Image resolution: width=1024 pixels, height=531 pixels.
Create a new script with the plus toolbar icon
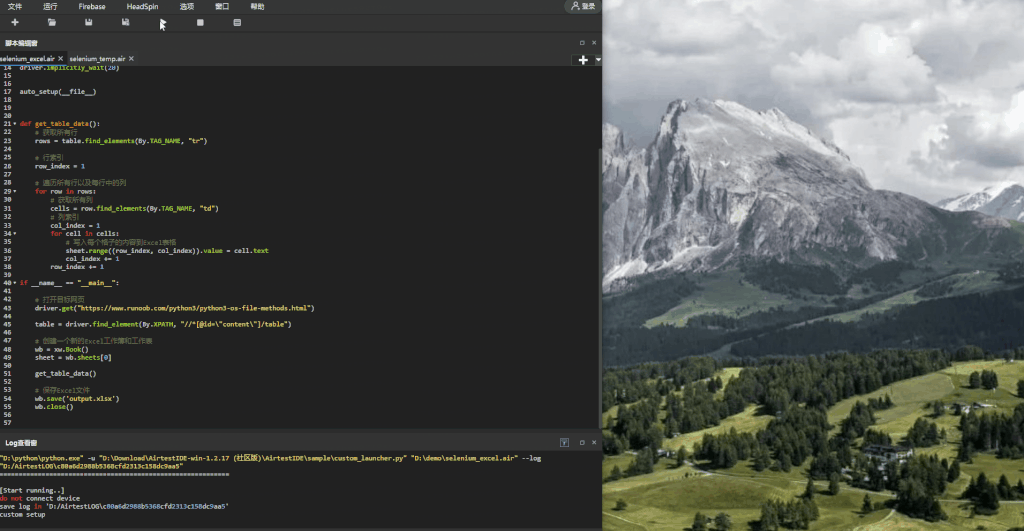pos(15,22)
